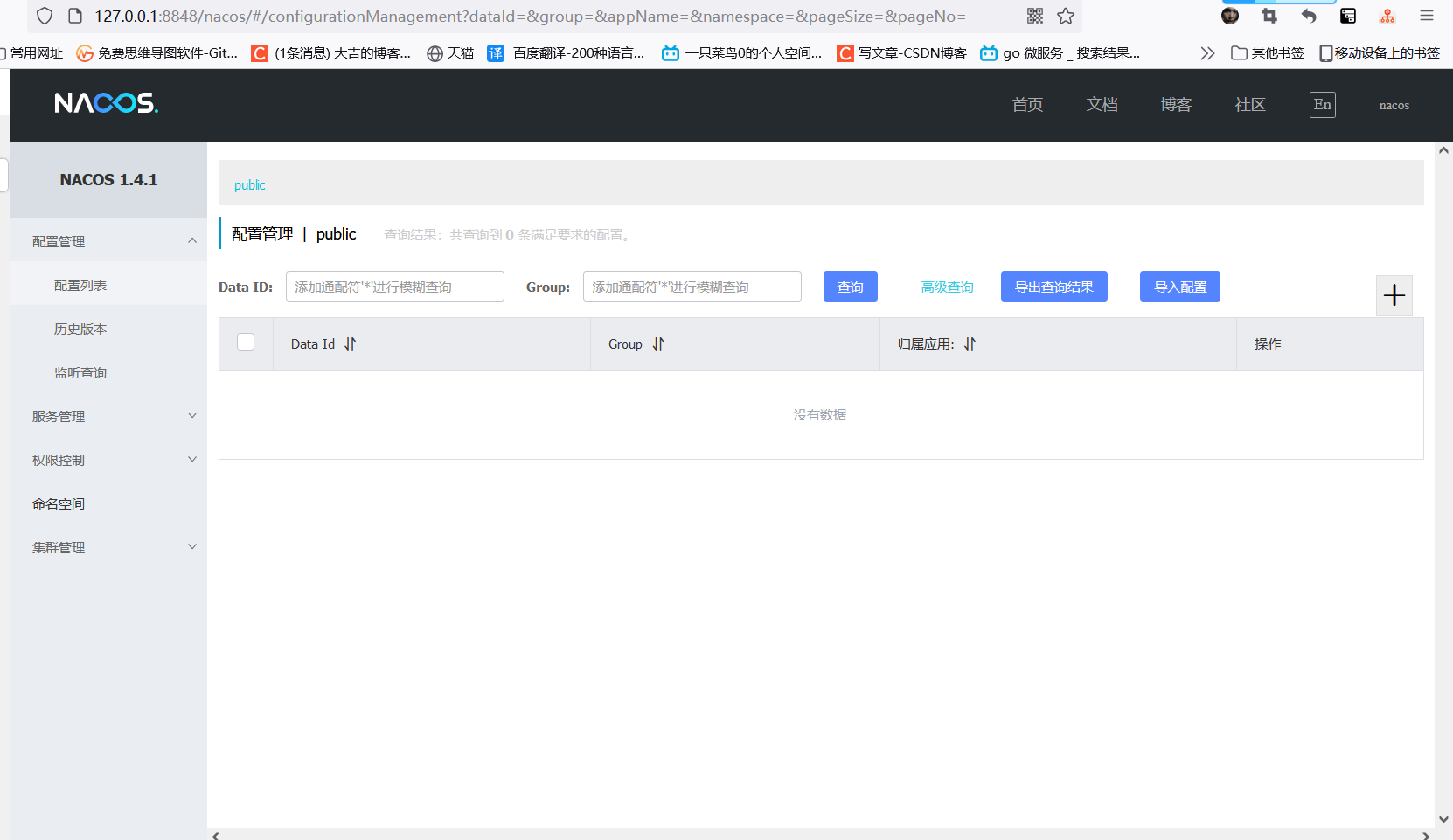Image resolution: width=1453 pixels, height=840 pixels.
Task: Click the sort icon beside 归属应用
Action: (x=970, y=344)
